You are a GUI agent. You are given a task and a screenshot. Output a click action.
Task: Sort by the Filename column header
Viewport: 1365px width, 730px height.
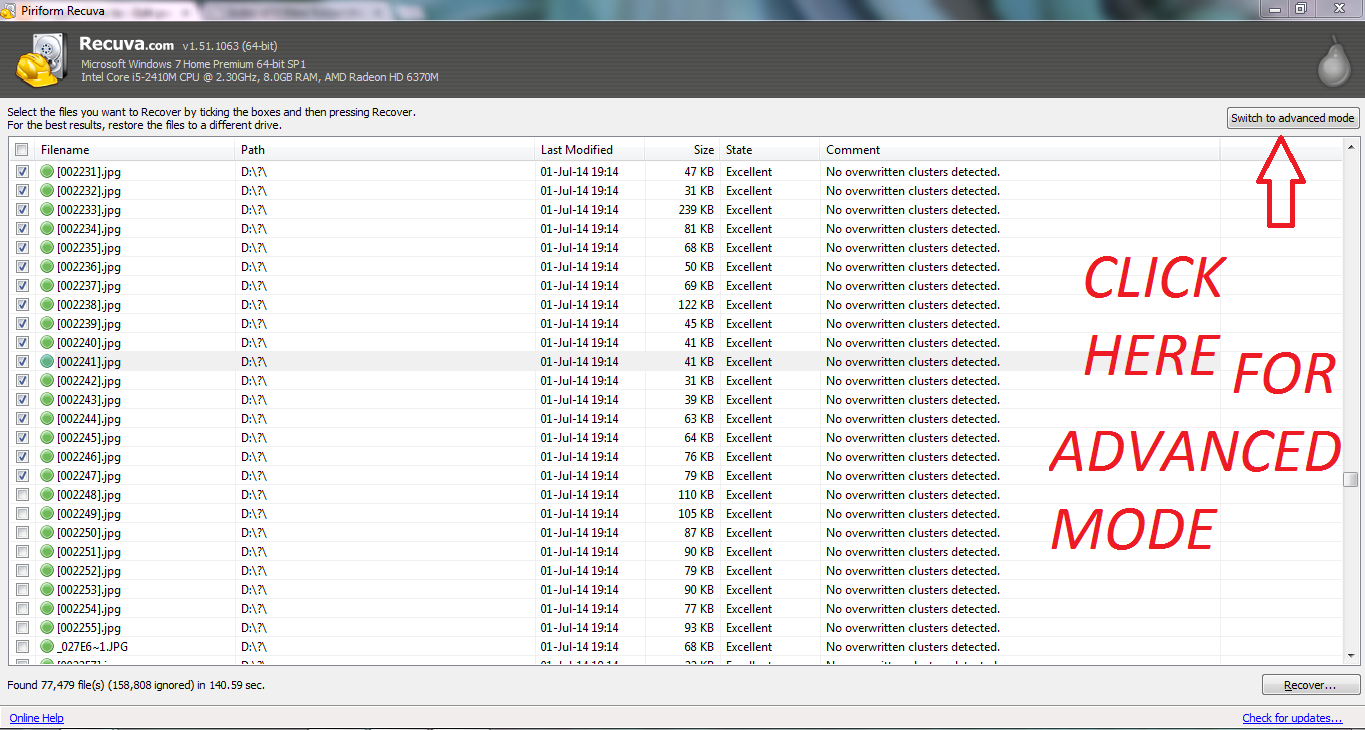[x=135, y=150]
